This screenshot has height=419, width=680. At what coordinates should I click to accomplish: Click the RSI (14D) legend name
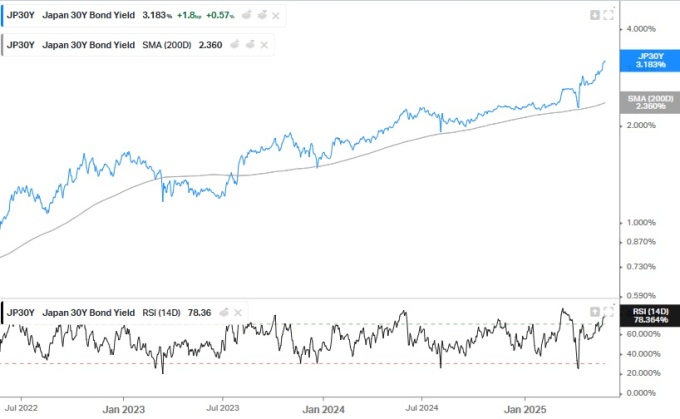[x=164, y=313]
